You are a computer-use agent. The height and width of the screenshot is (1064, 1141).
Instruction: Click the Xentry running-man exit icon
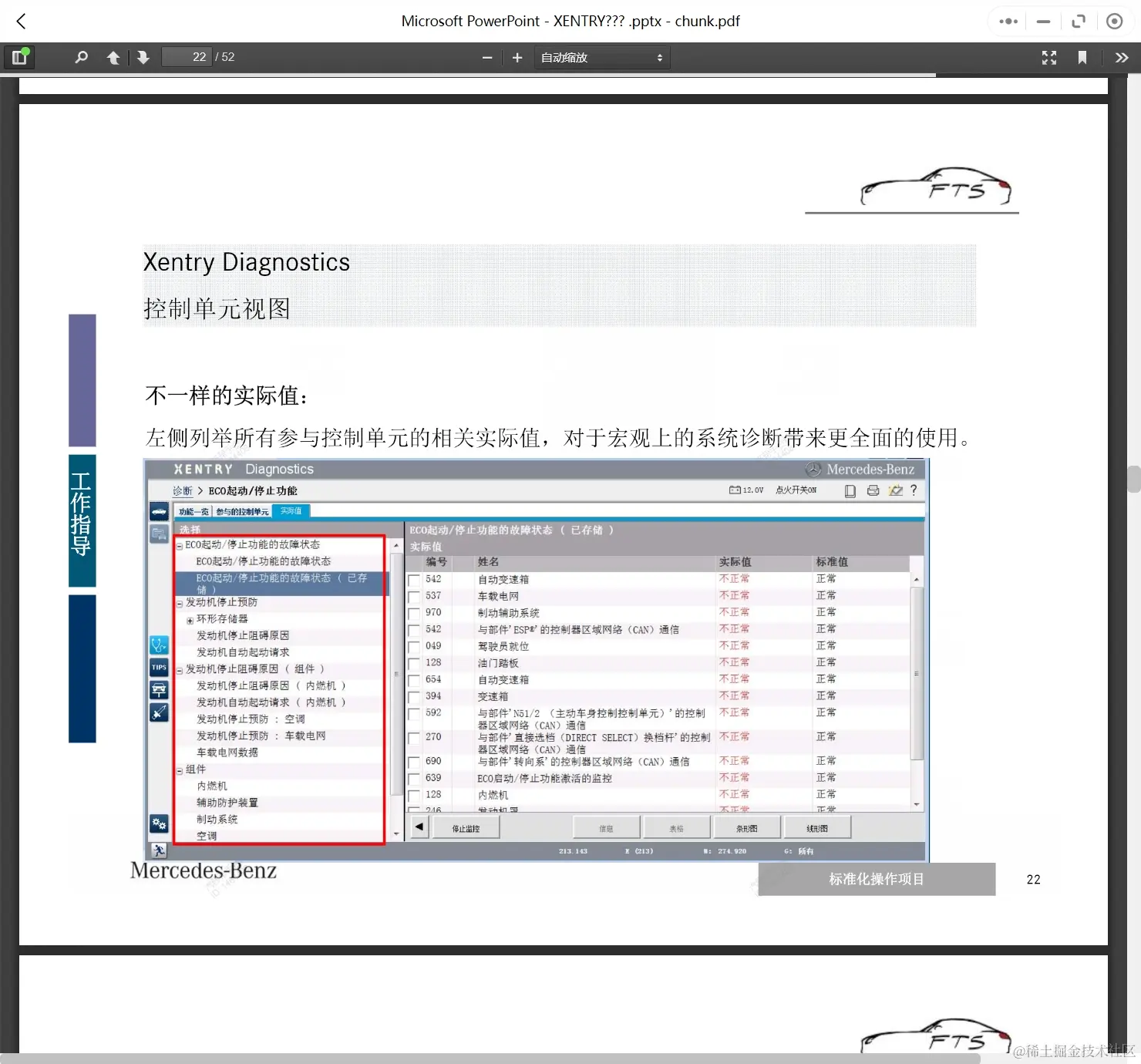tap(159, 850)
